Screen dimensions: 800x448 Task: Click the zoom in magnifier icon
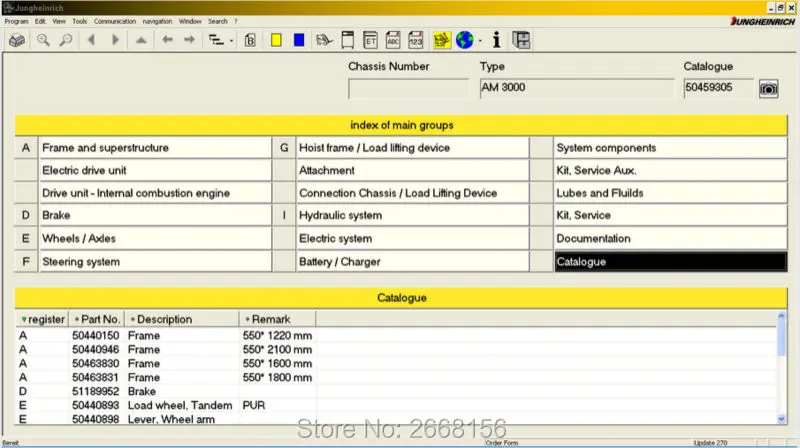43,40
